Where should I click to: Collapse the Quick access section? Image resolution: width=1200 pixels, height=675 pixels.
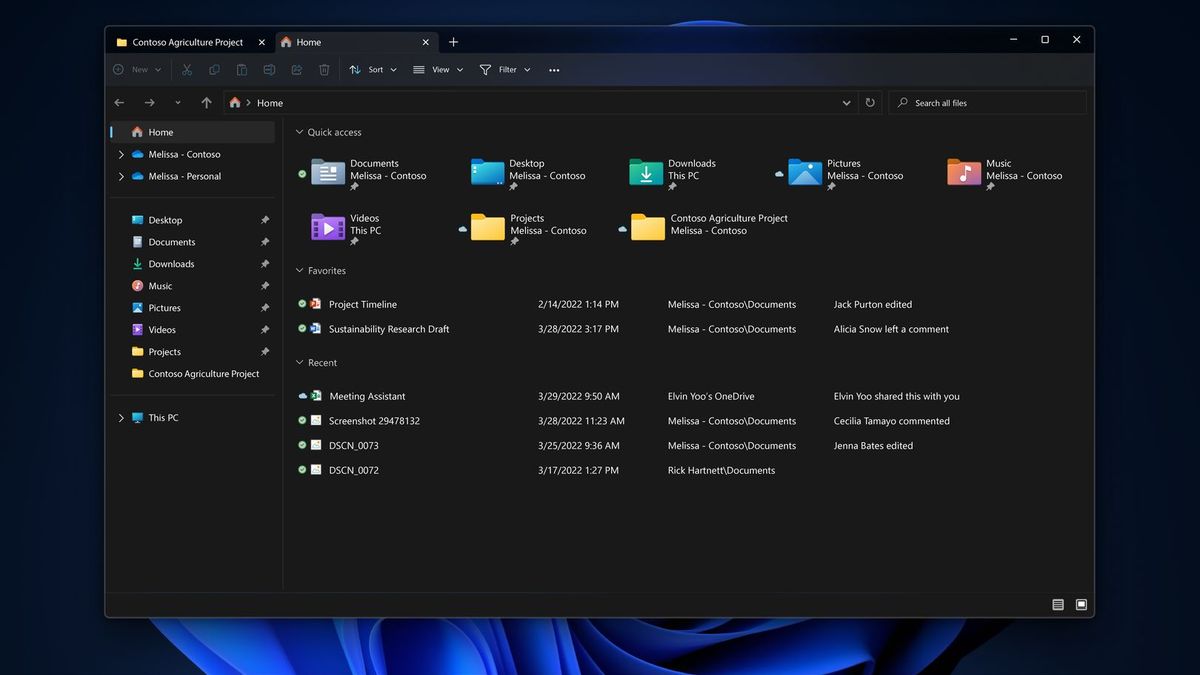click(x=299, y=132)
